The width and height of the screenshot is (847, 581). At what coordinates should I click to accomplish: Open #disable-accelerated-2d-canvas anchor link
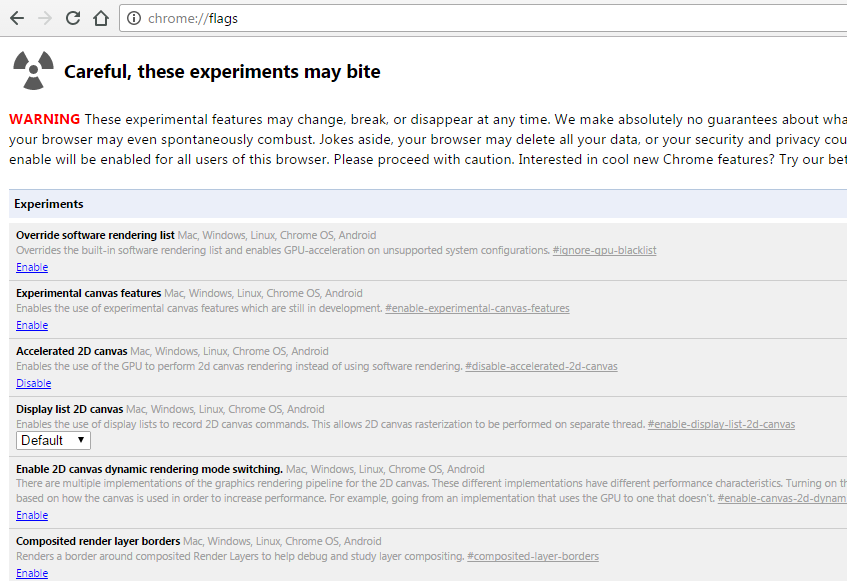[x=541, y=366]
